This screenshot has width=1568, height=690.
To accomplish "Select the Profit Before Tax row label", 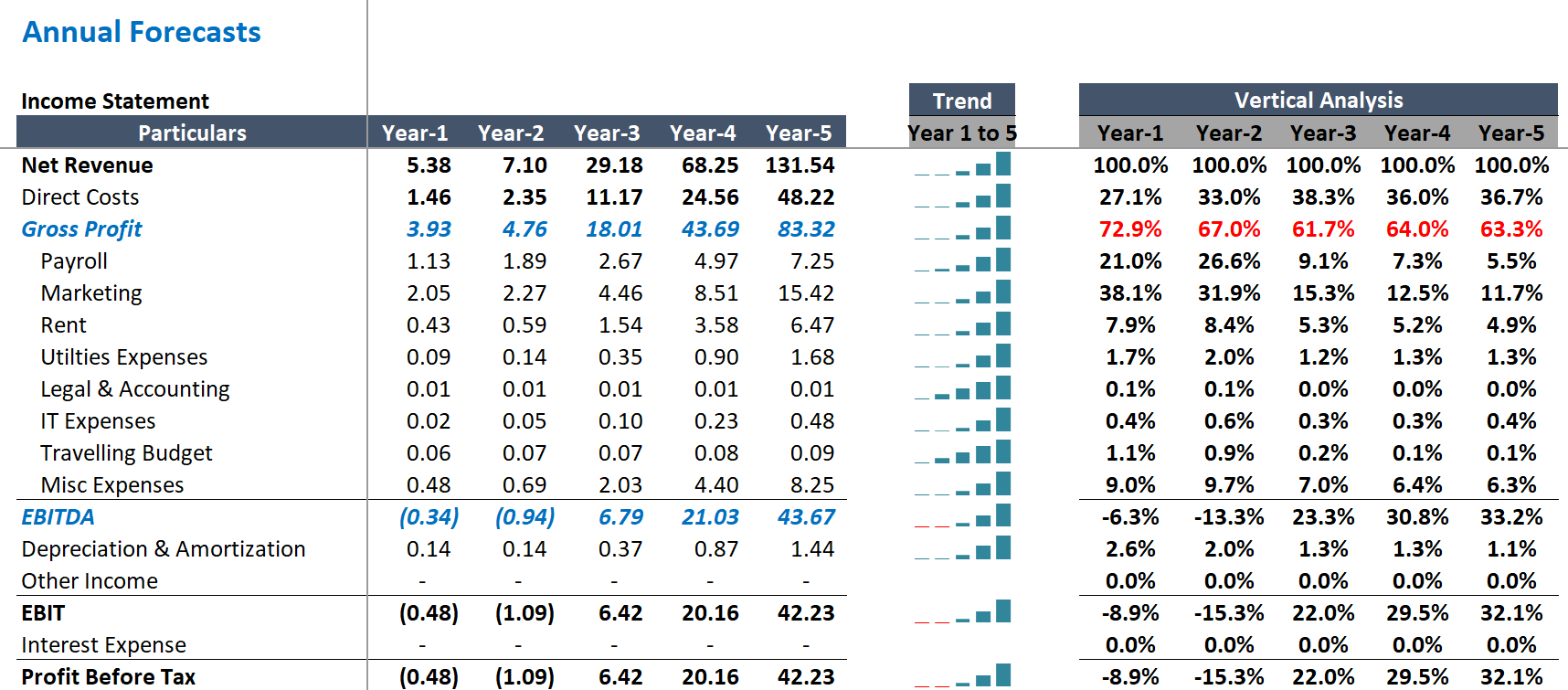I will coord(109,676).
